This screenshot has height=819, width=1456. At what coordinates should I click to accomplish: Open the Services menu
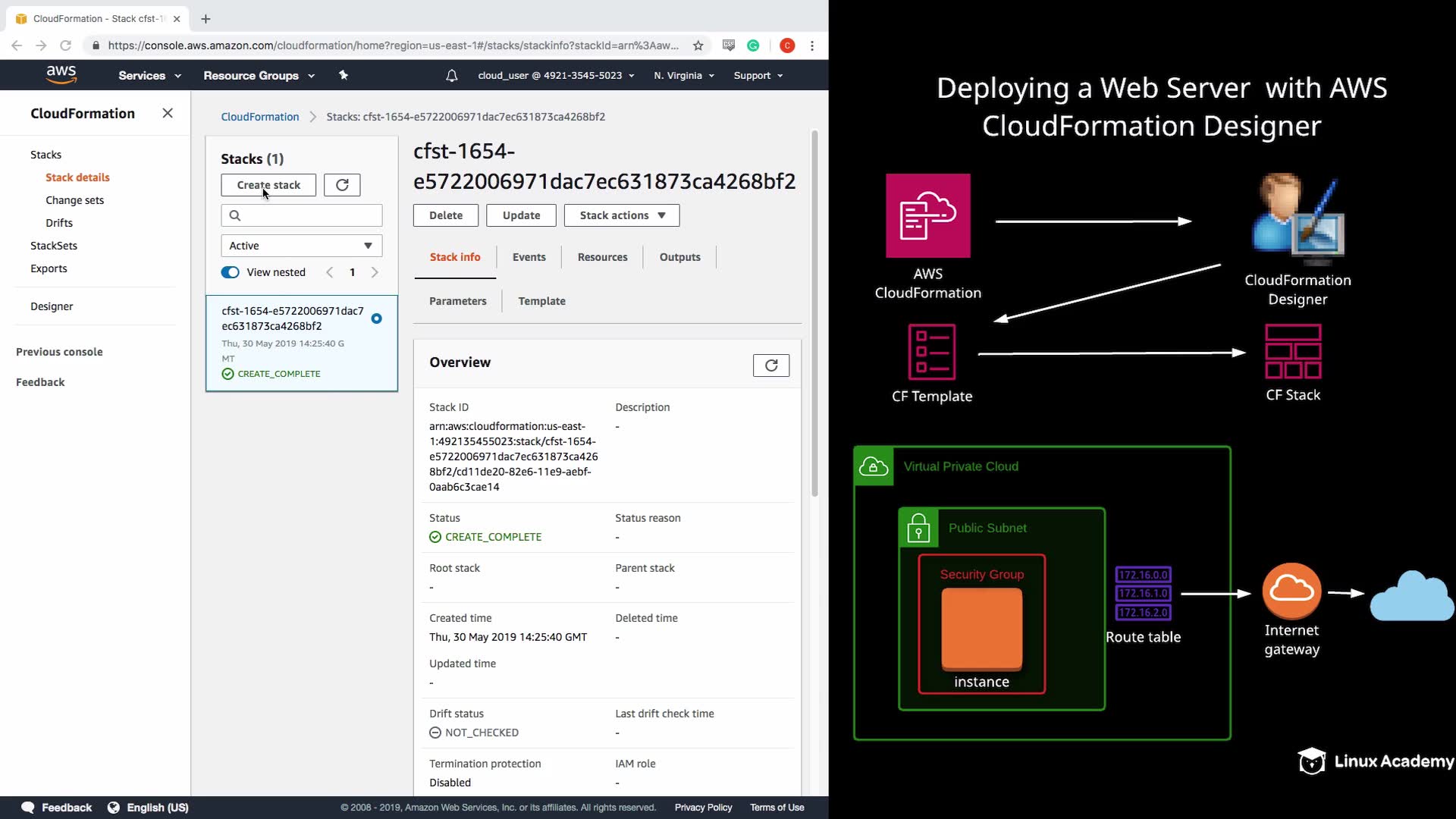(149, 75)
